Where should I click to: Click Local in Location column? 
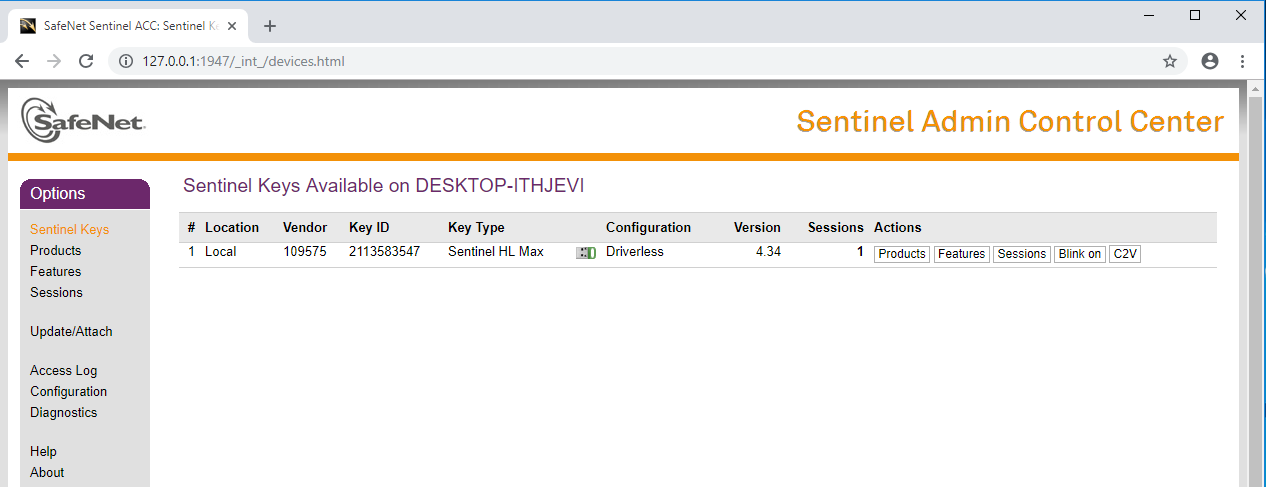pyautogui.click(x=220, y=252)
